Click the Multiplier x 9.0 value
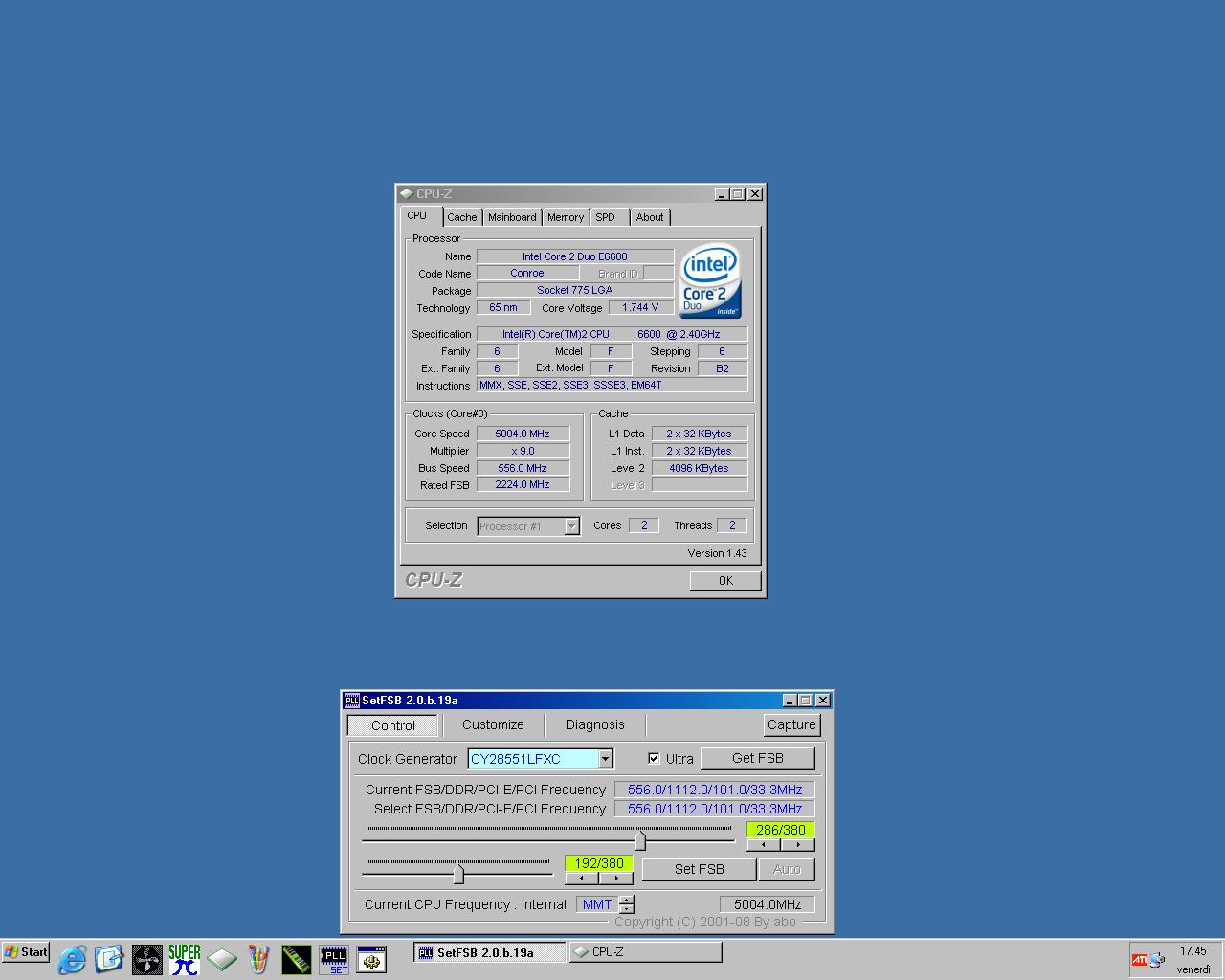This screenshot has width=1225, height=980. [523, 452]
